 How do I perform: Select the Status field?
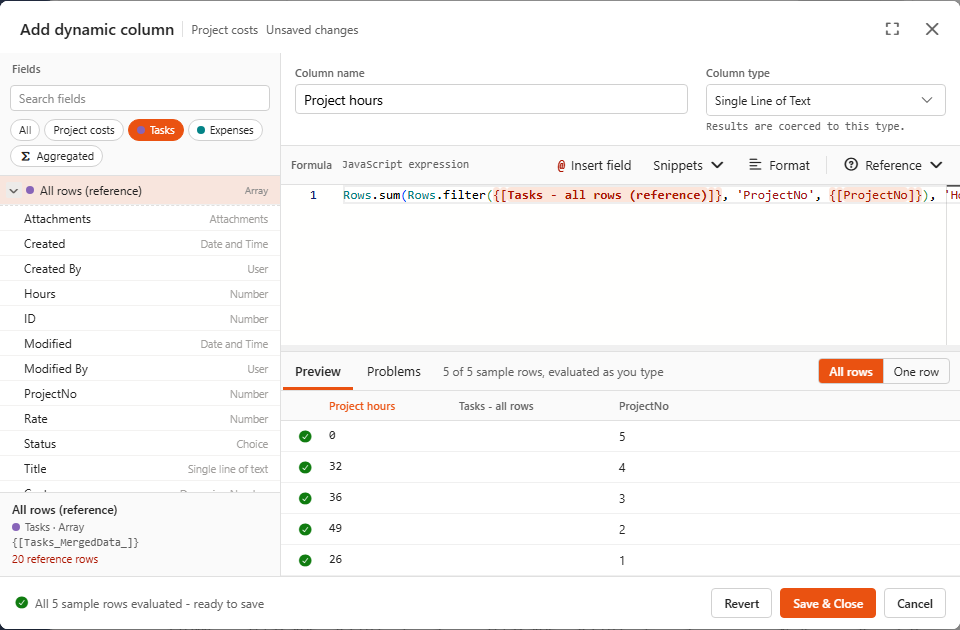click(140, 444)
